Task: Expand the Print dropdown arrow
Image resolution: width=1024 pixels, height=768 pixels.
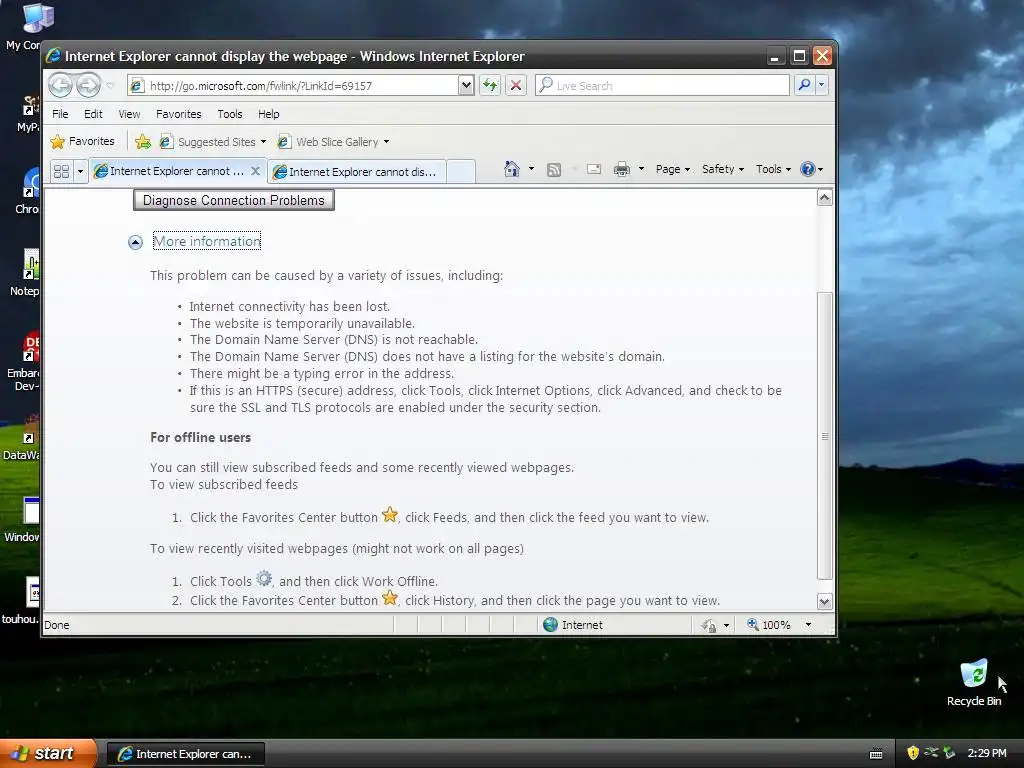Action: click(641, 169)
